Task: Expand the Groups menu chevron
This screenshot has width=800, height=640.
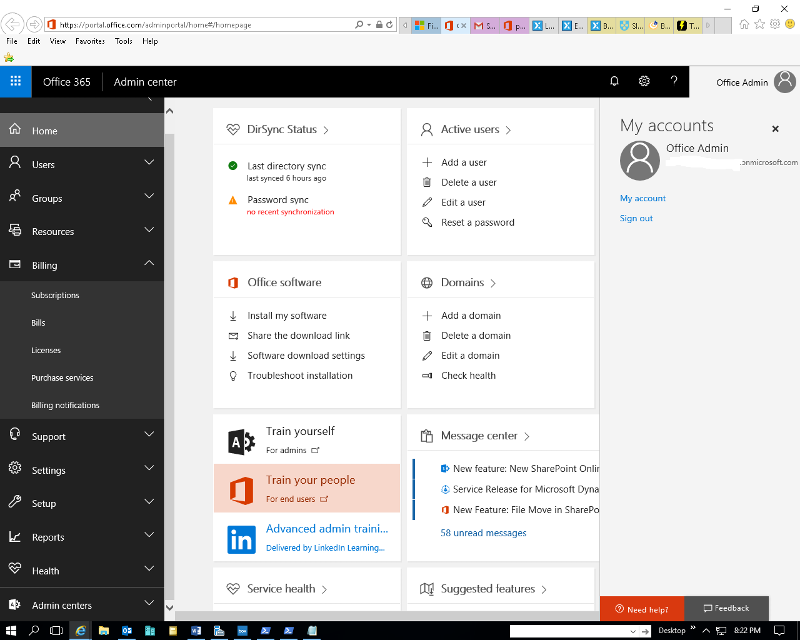Action: coord(149,196)
